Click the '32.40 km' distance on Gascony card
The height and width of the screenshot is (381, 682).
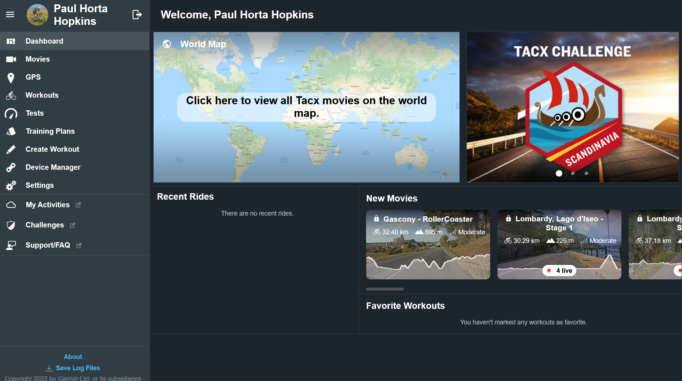[395, 232]
